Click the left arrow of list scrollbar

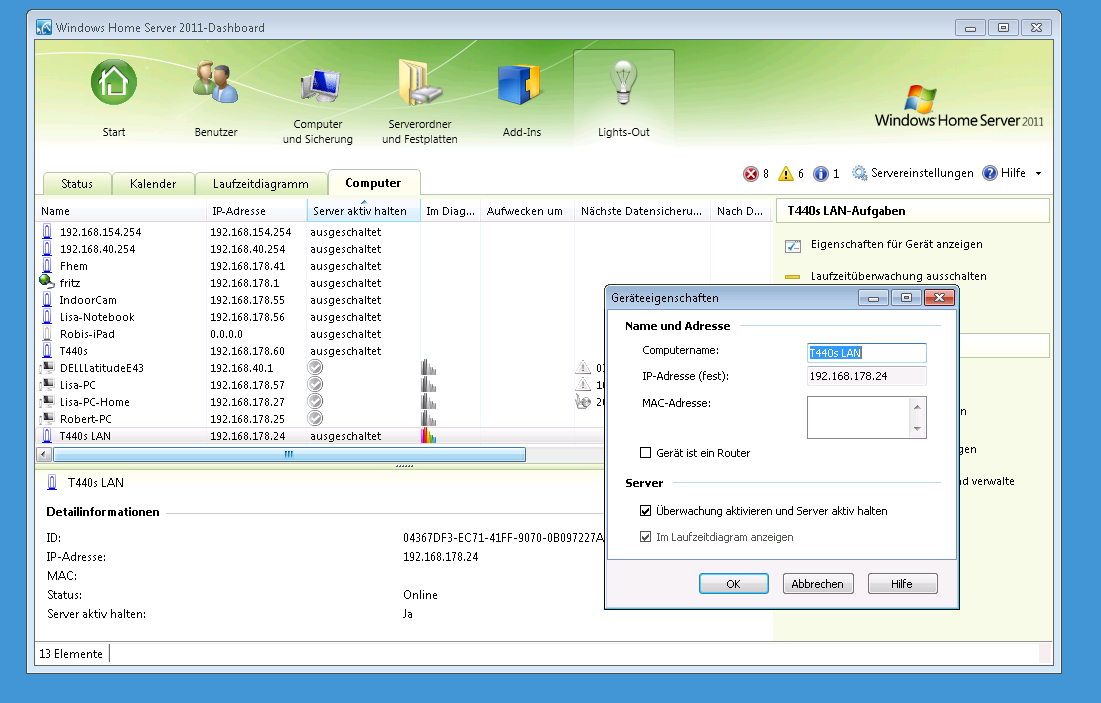[44, 454]
